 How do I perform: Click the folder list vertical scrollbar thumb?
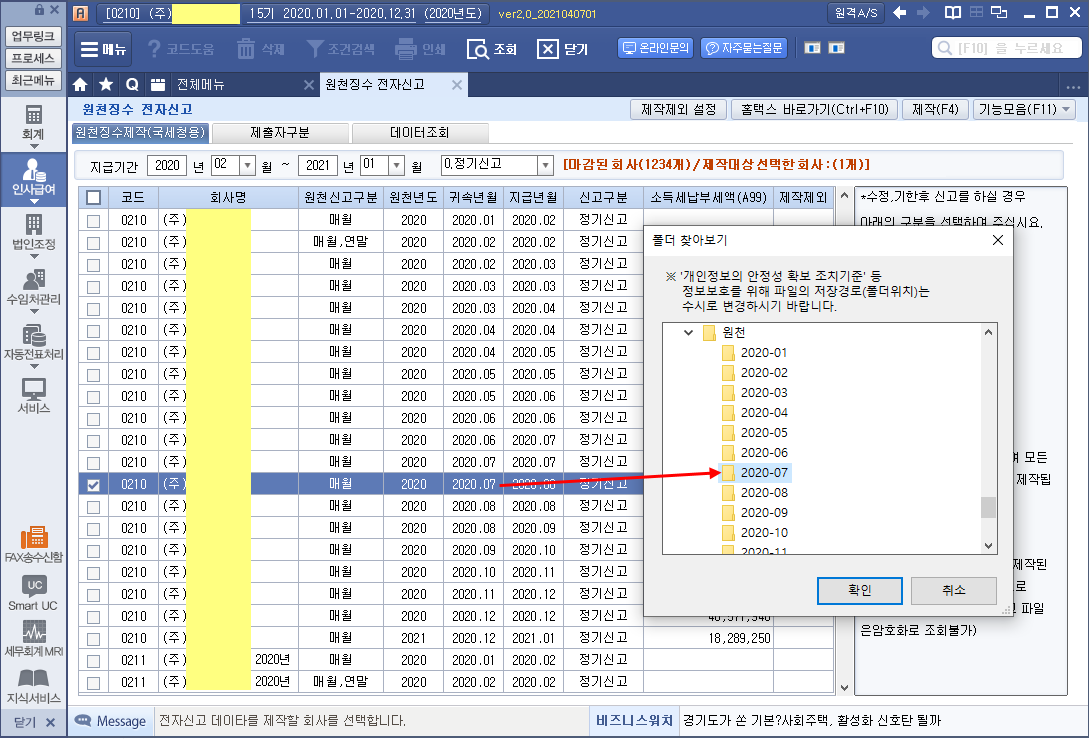pos(988,507)
